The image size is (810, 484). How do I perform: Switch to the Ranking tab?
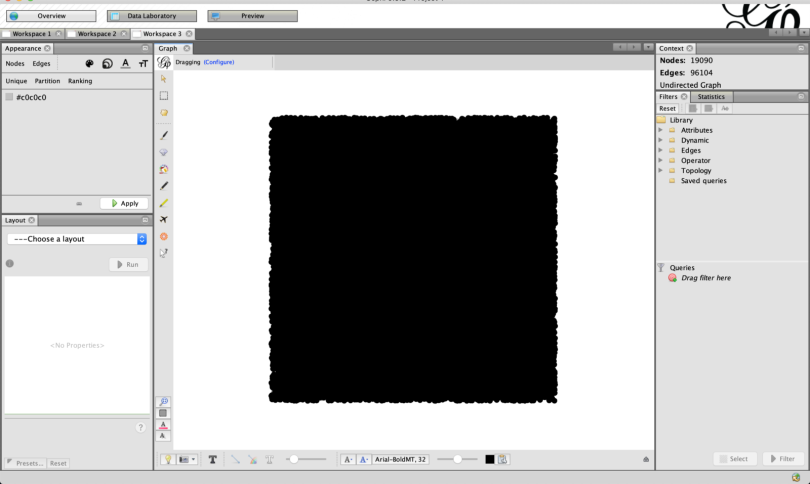pos(80,81)
